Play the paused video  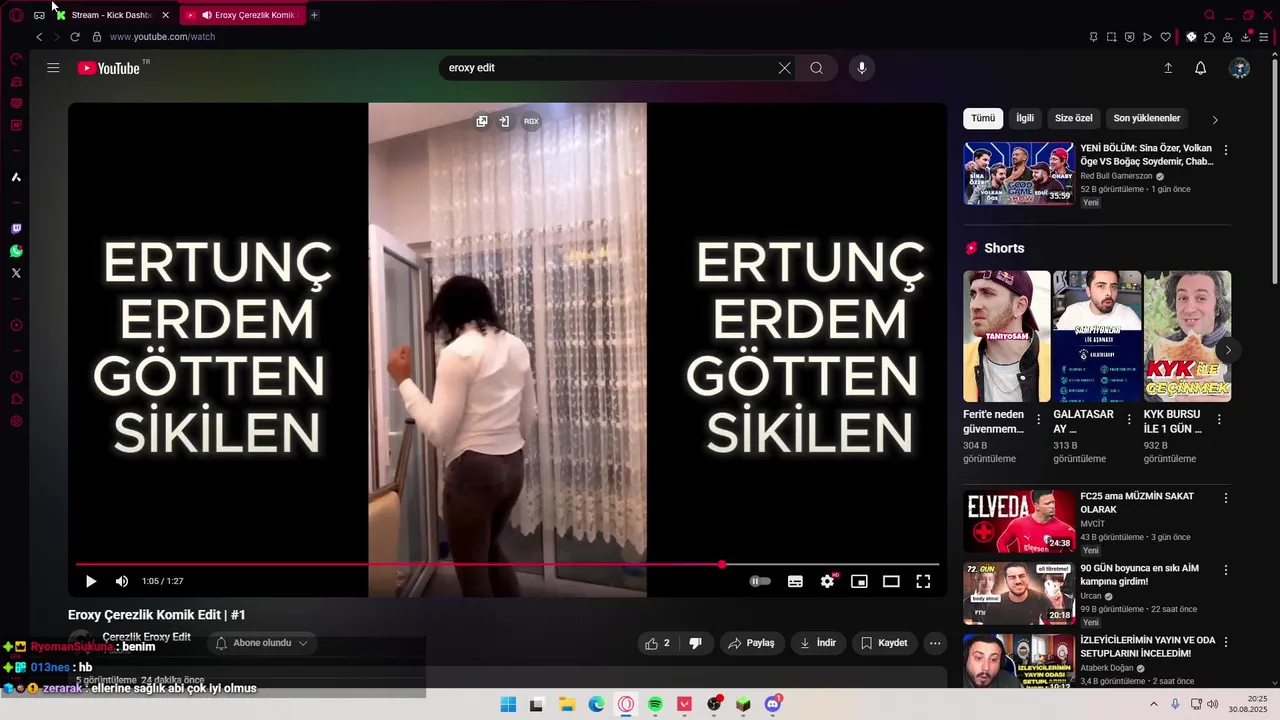click(x=91, y=581)
